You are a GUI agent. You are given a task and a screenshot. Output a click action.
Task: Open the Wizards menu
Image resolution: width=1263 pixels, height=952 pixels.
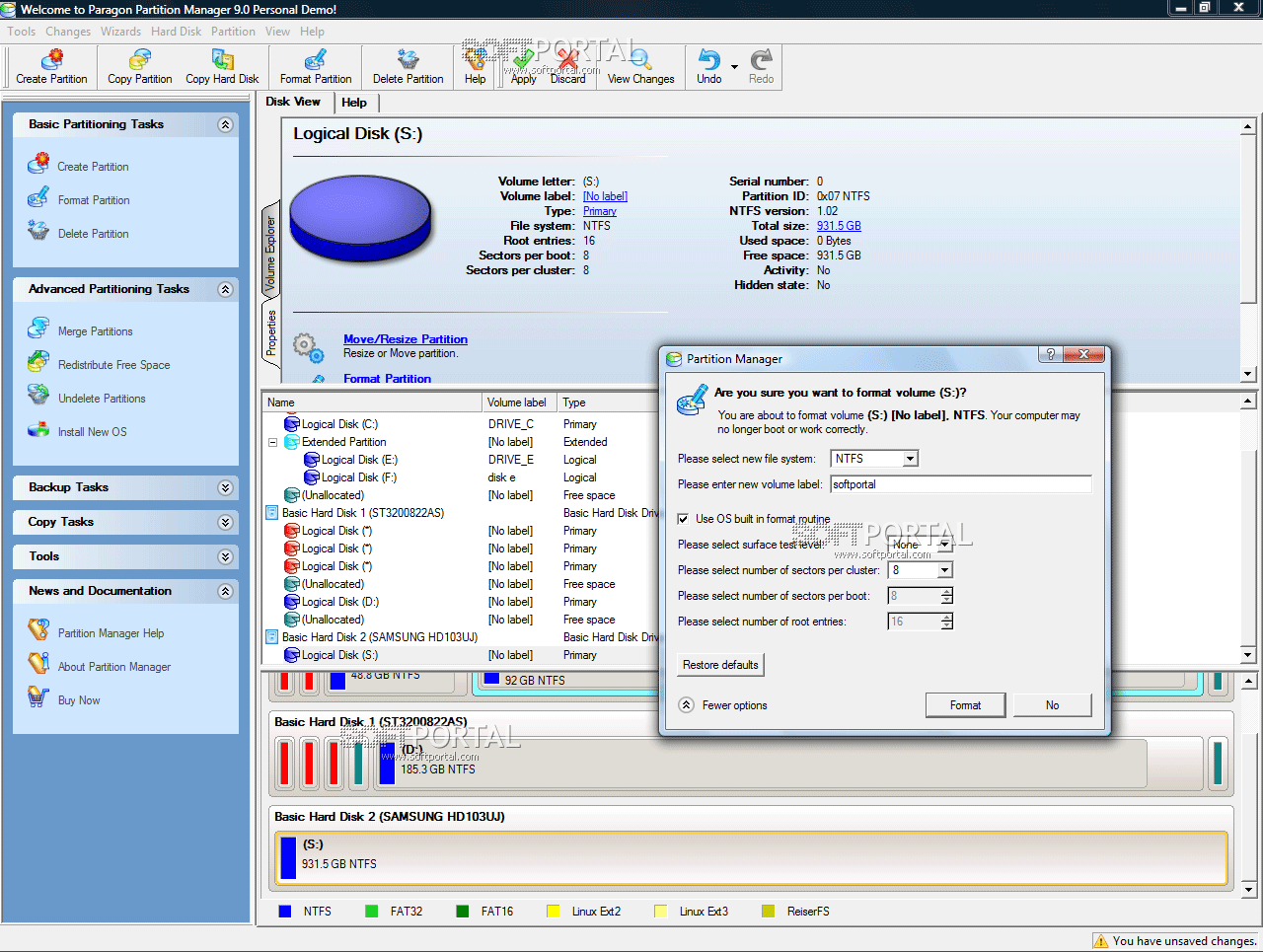coord(120,32)
